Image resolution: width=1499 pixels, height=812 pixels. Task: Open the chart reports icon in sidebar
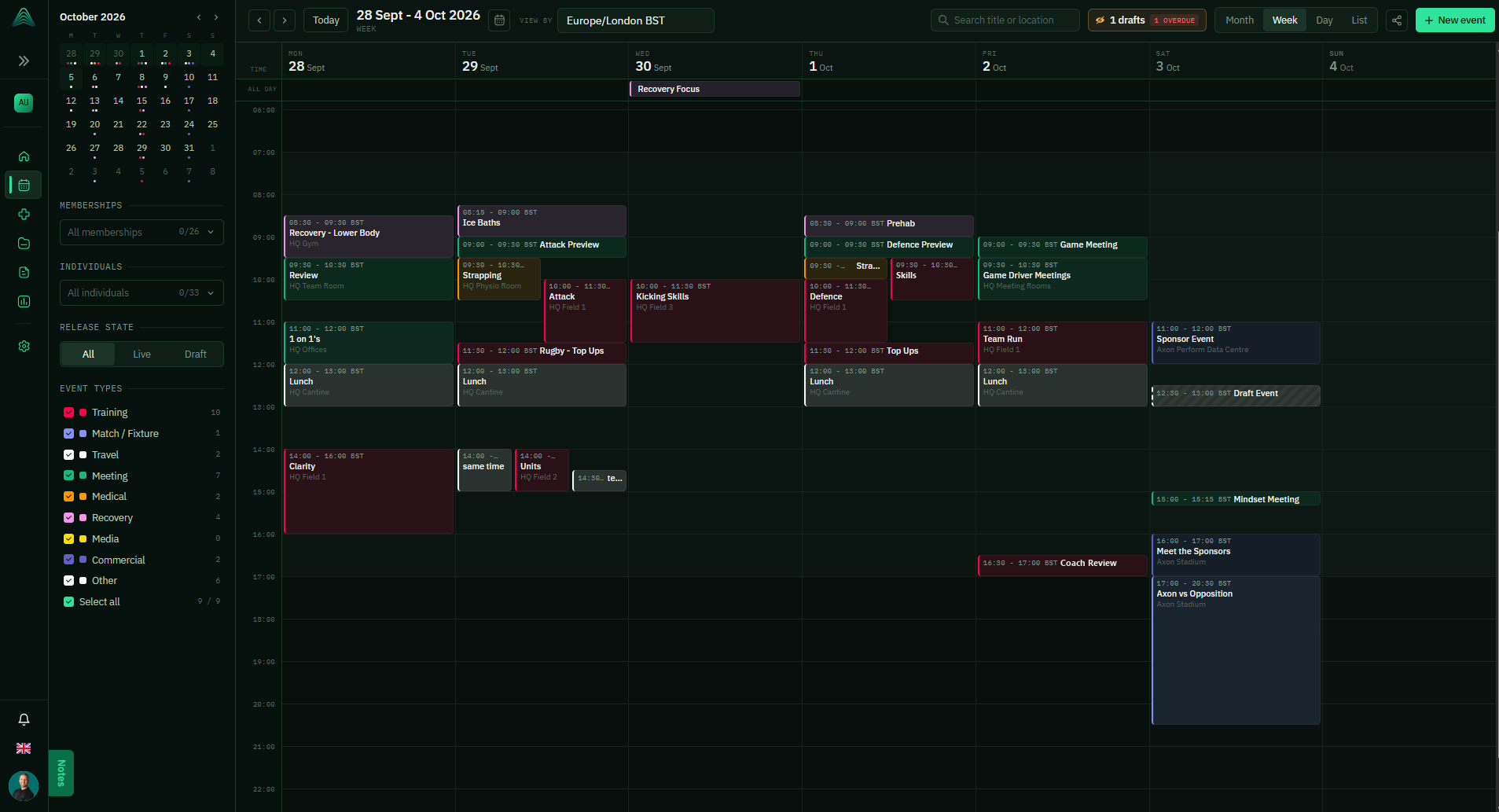click(24, 302)
